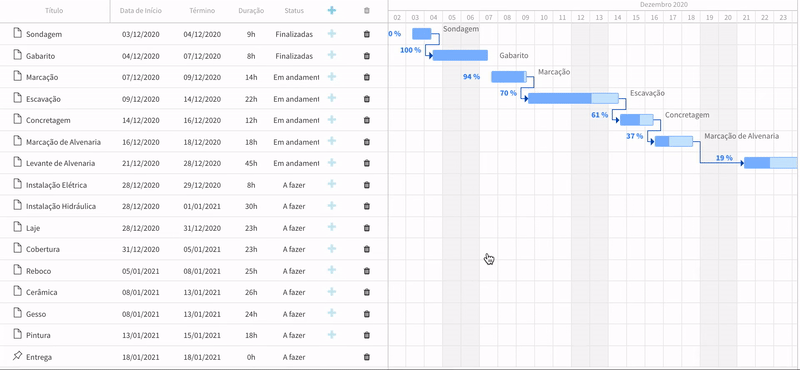Click the Marcação progress bar in the chart
800x370 pixels.
(509, 77)
